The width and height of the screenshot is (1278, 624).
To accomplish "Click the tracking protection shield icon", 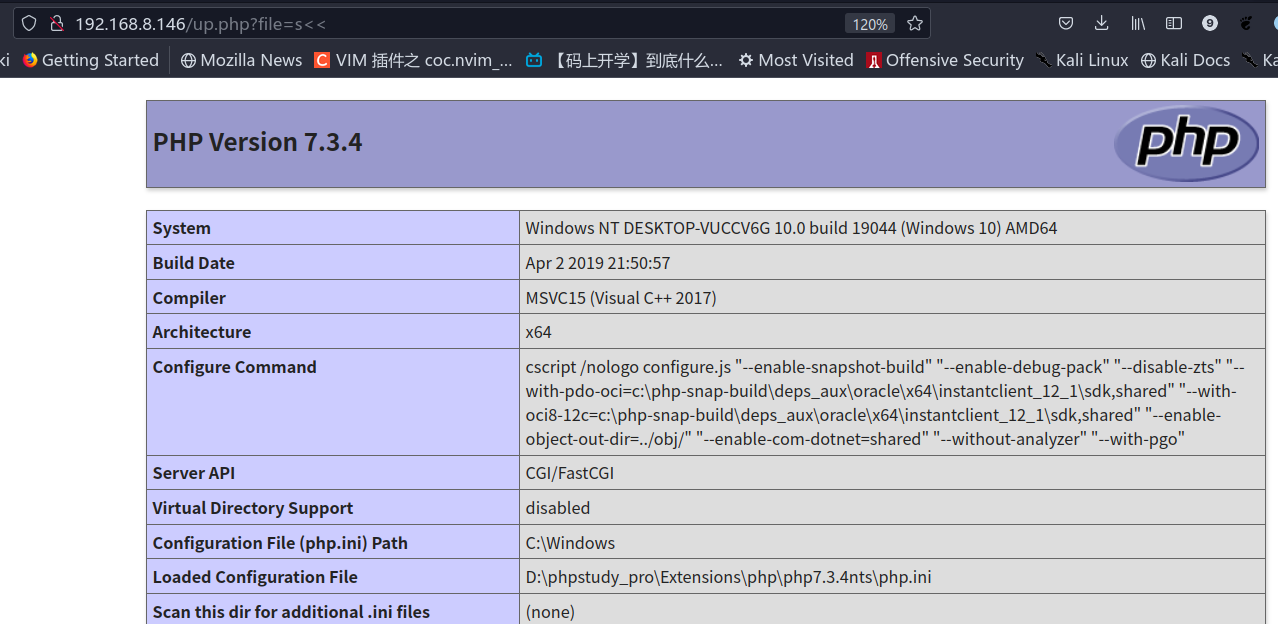I will [x=29, y=23].
